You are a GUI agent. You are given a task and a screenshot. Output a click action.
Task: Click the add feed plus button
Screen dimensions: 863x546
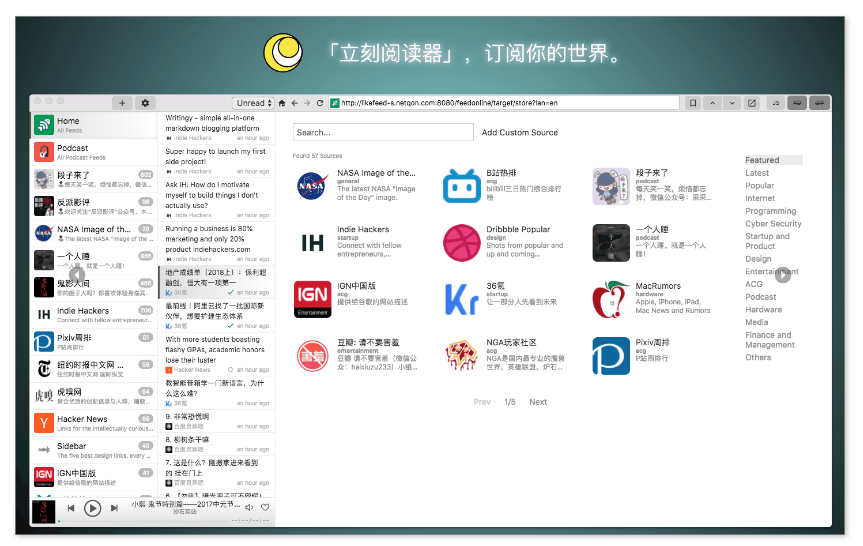coord(121,102)
